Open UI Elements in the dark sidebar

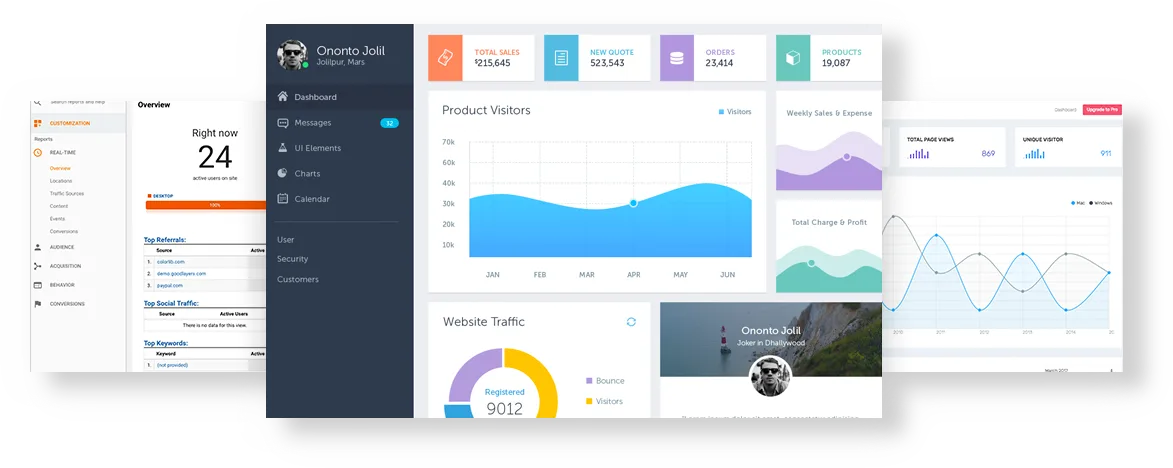click(x=317, y=148)
